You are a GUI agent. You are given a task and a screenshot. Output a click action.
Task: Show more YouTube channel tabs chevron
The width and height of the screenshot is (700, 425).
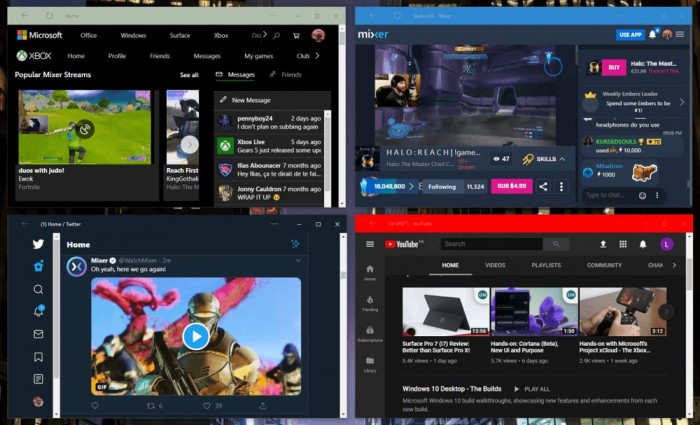(674, 265)
